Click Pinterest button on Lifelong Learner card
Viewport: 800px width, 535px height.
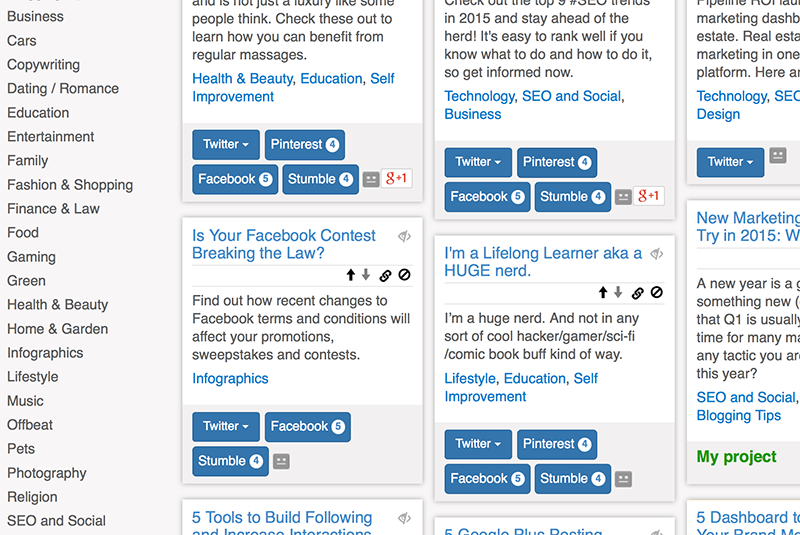pos(557,444)
